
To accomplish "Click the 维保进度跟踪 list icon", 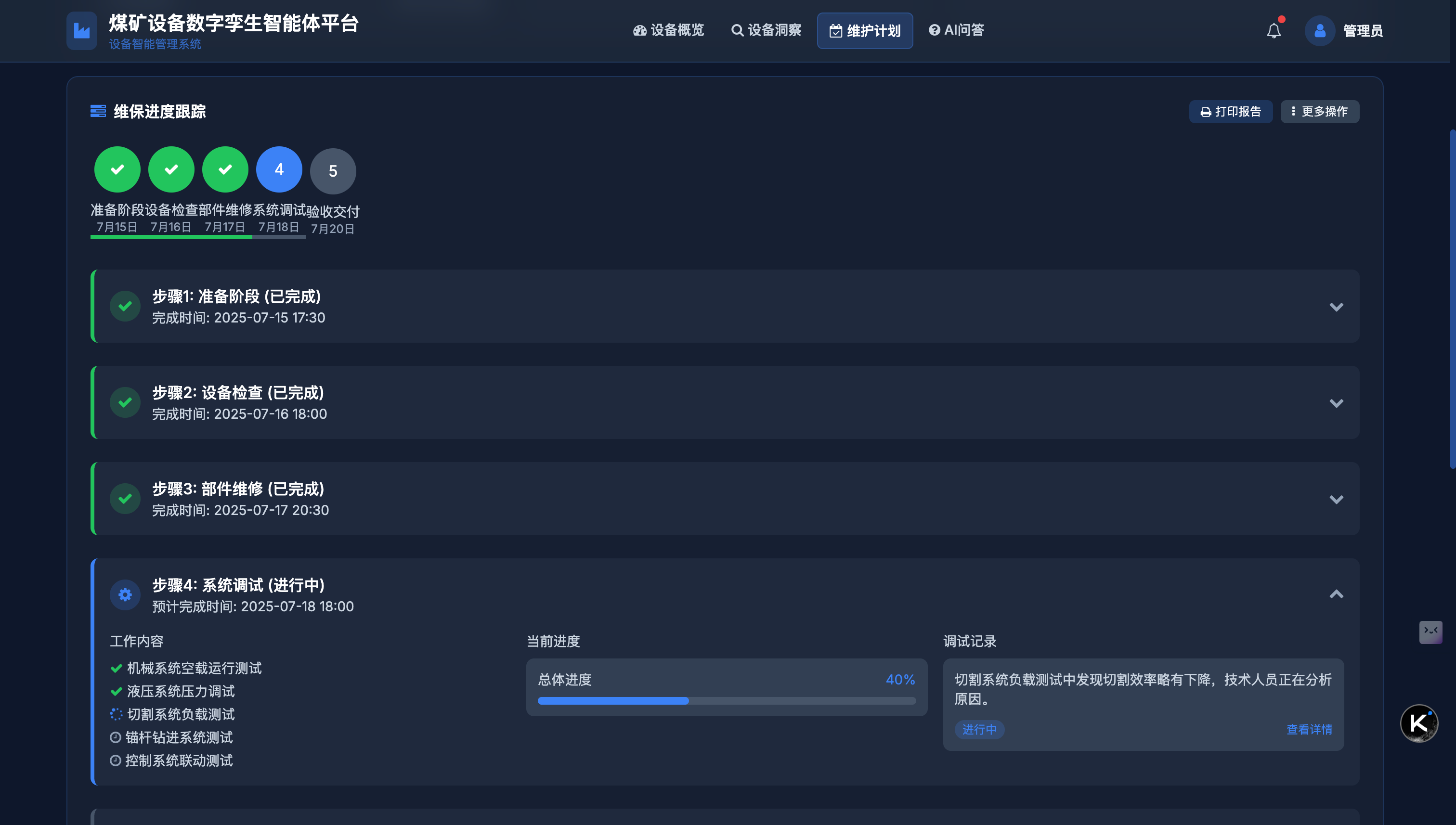I will click(98, 111).
